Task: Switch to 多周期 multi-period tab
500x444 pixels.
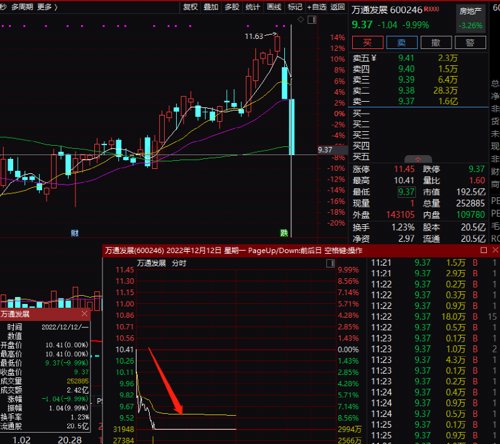Action: (x=22, y=7)
